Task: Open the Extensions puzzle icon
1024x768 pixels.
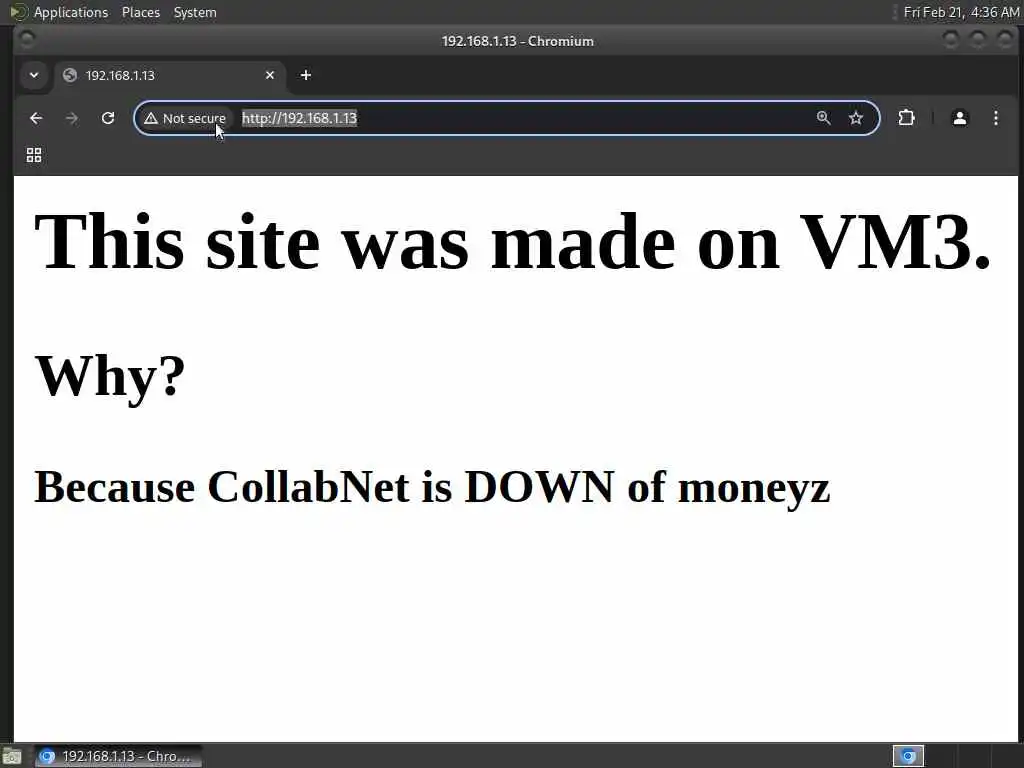Action: [906, 118]
